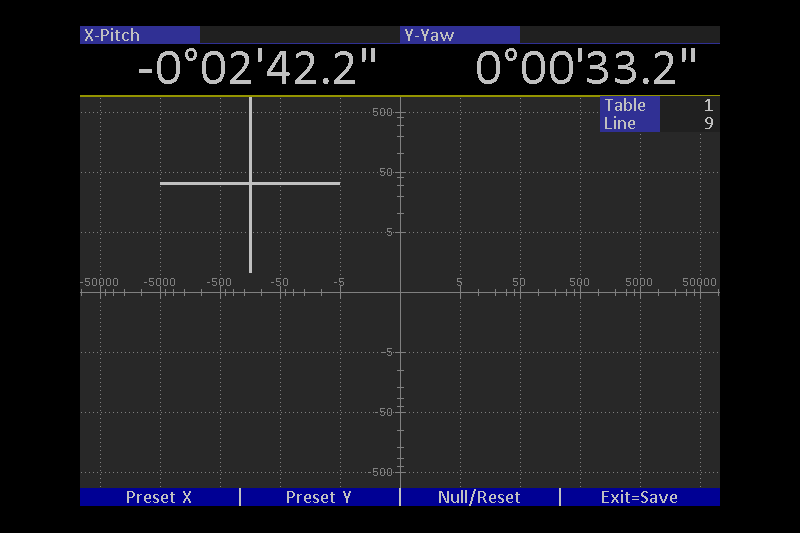800x533 pixels.
Task: Click the -50 label on the vertical axis
Action: pos(384,412)
